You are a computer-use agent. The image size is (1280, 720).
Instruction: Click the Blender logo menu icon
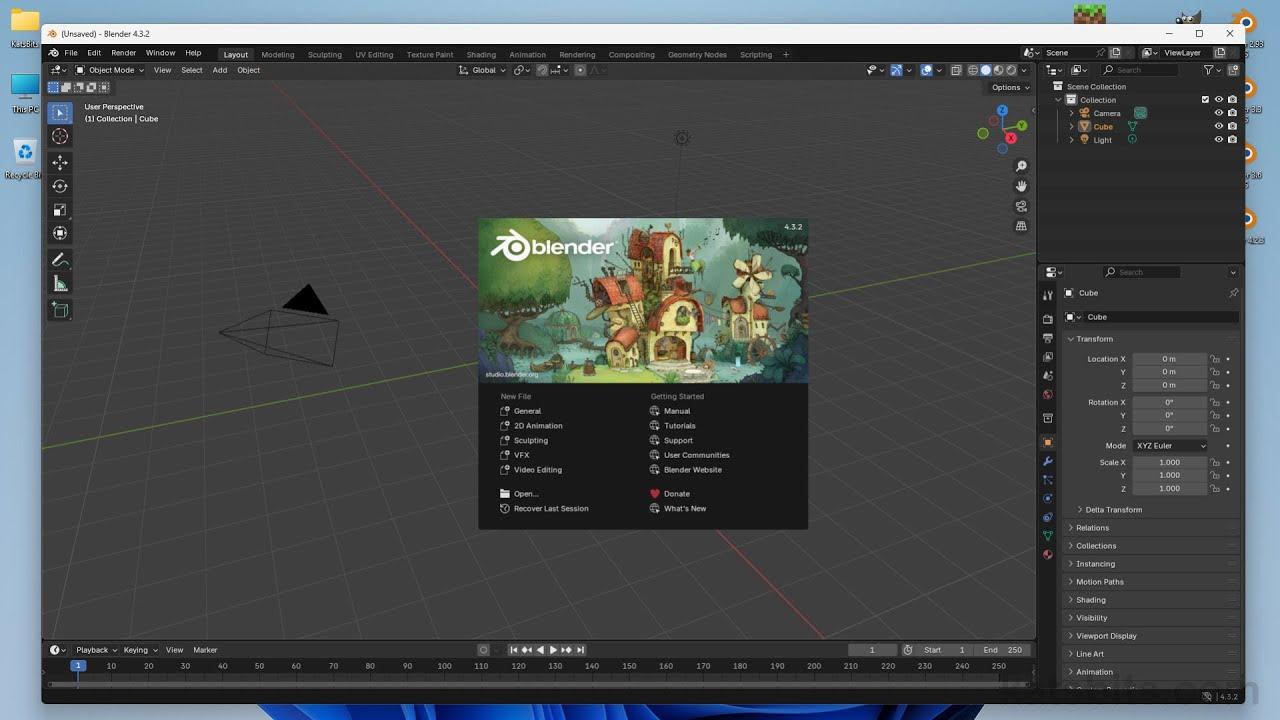(53, 53)
